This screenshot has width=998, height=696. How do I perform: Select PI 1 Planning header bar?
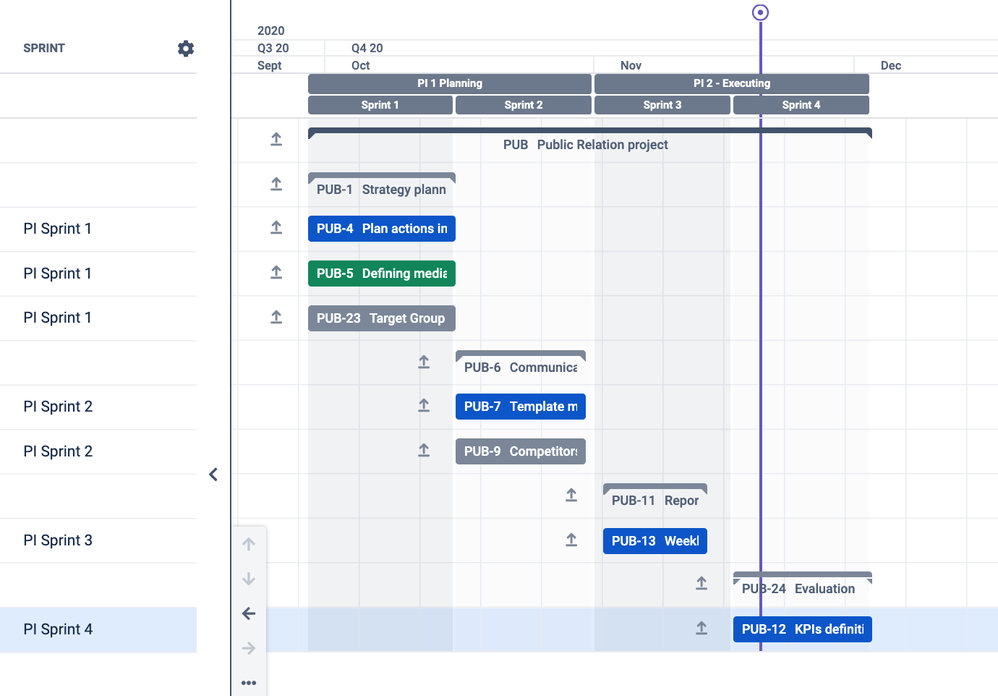pyautogui.click(x=449, y=83)
